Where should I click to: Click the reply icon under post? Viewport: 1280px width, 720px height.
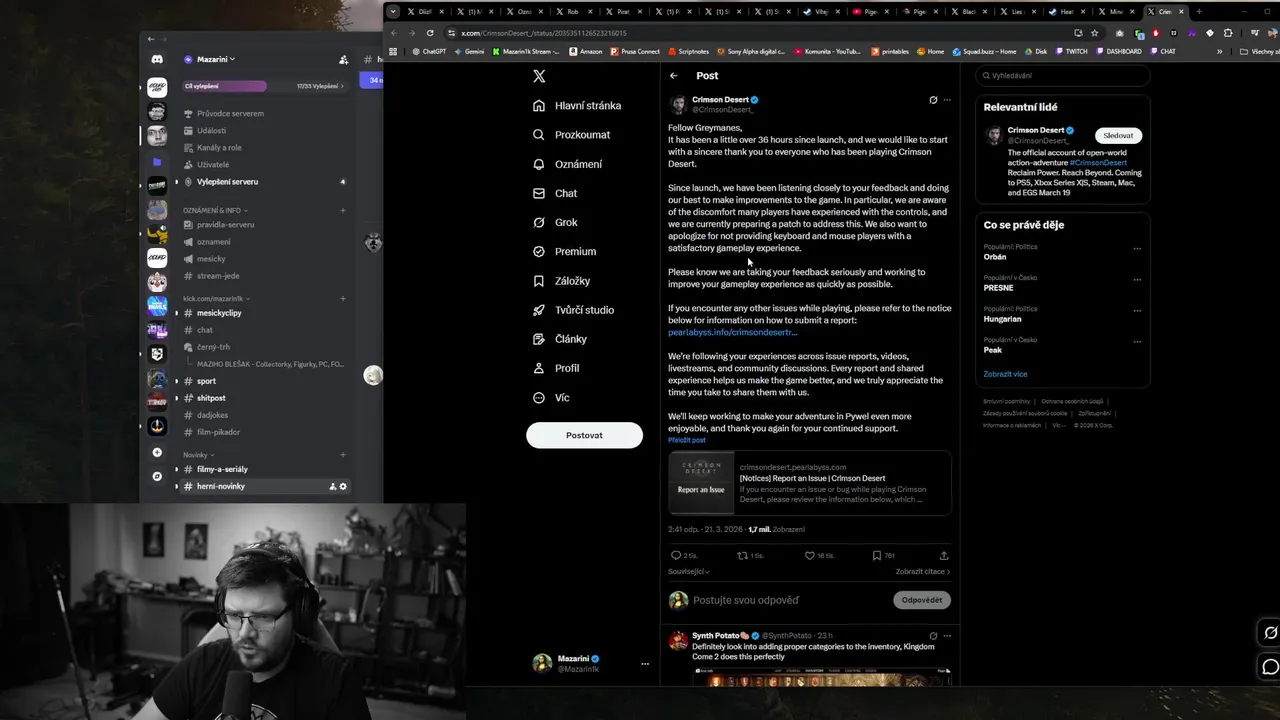click(676, 555)
